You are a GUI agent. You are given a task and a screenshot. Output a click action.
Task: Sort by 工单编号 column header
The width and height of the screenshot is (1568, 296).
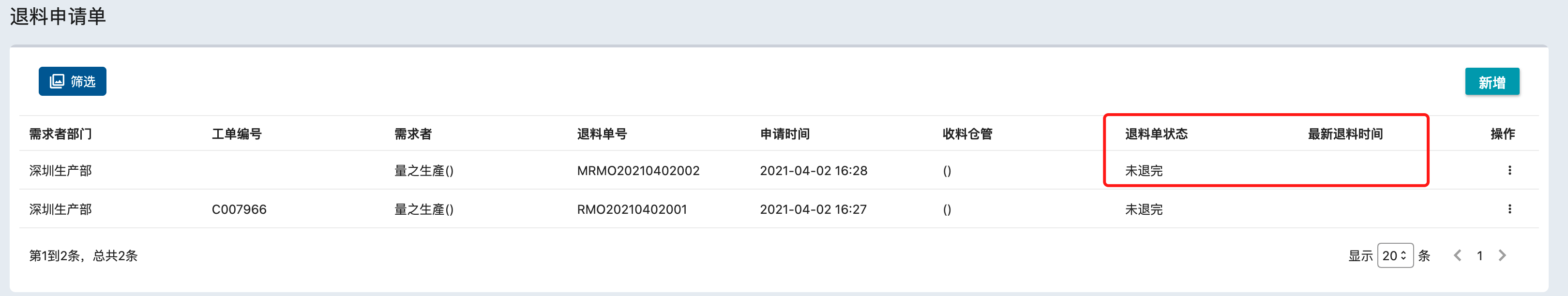(237, 133)
